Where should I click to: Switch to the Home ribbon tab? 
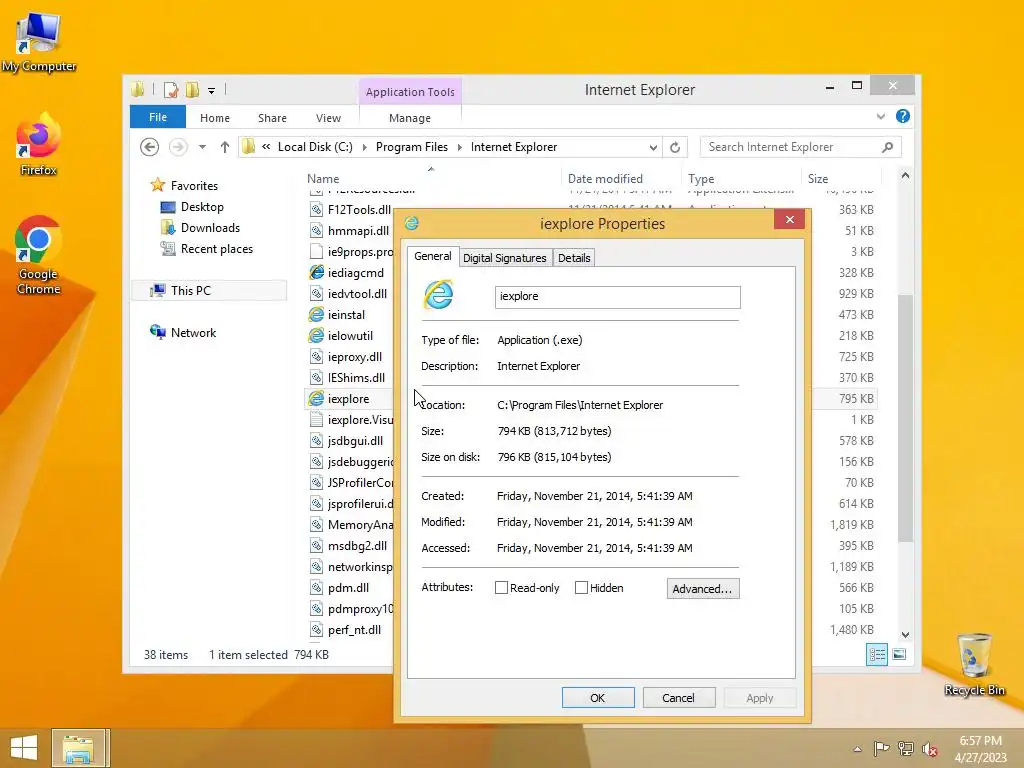pyautogui.click(x=215, y=118)
